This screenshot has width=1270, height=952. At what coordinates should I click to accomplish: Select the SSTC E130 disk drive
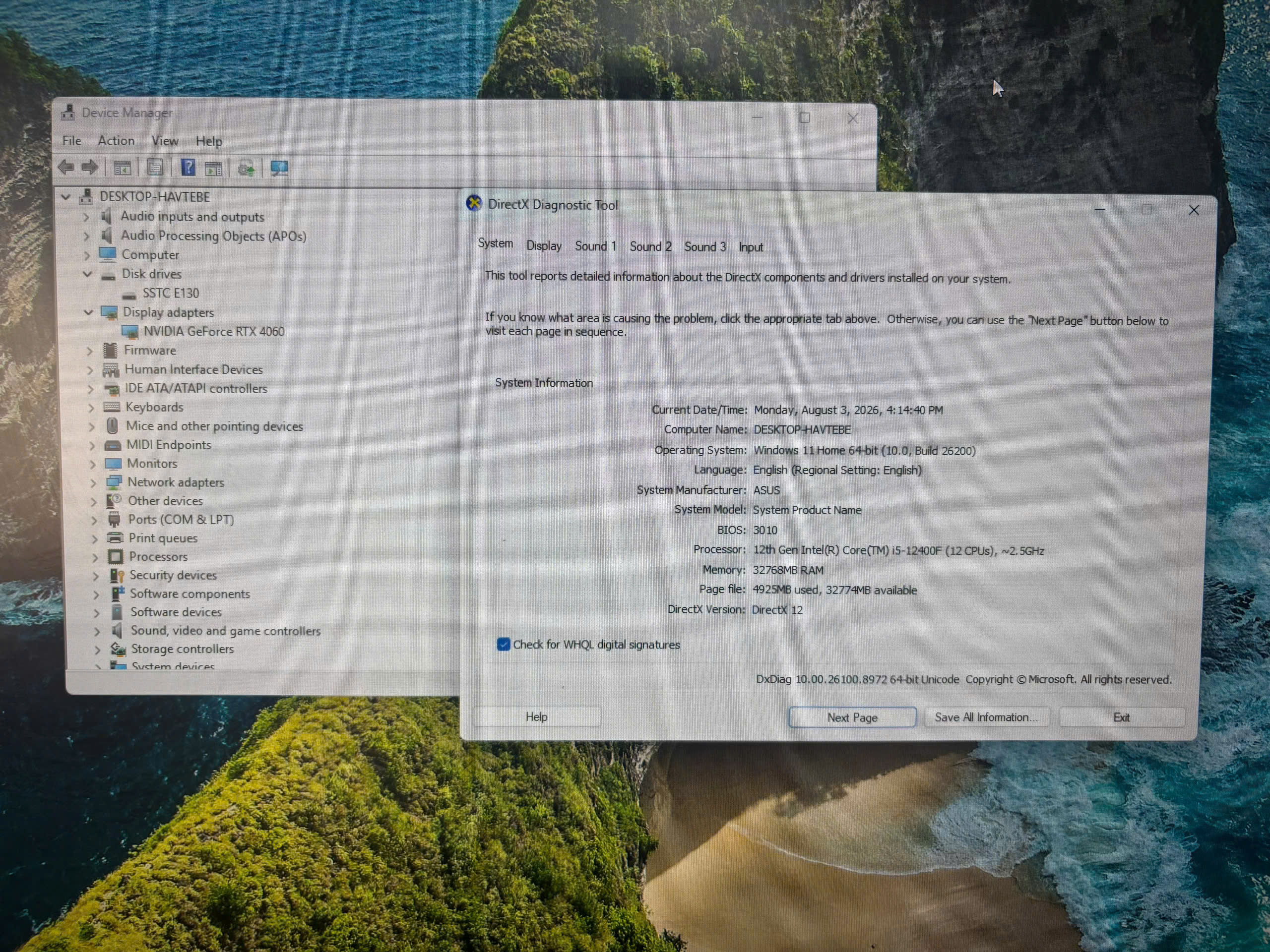click(x=171, y=293)
